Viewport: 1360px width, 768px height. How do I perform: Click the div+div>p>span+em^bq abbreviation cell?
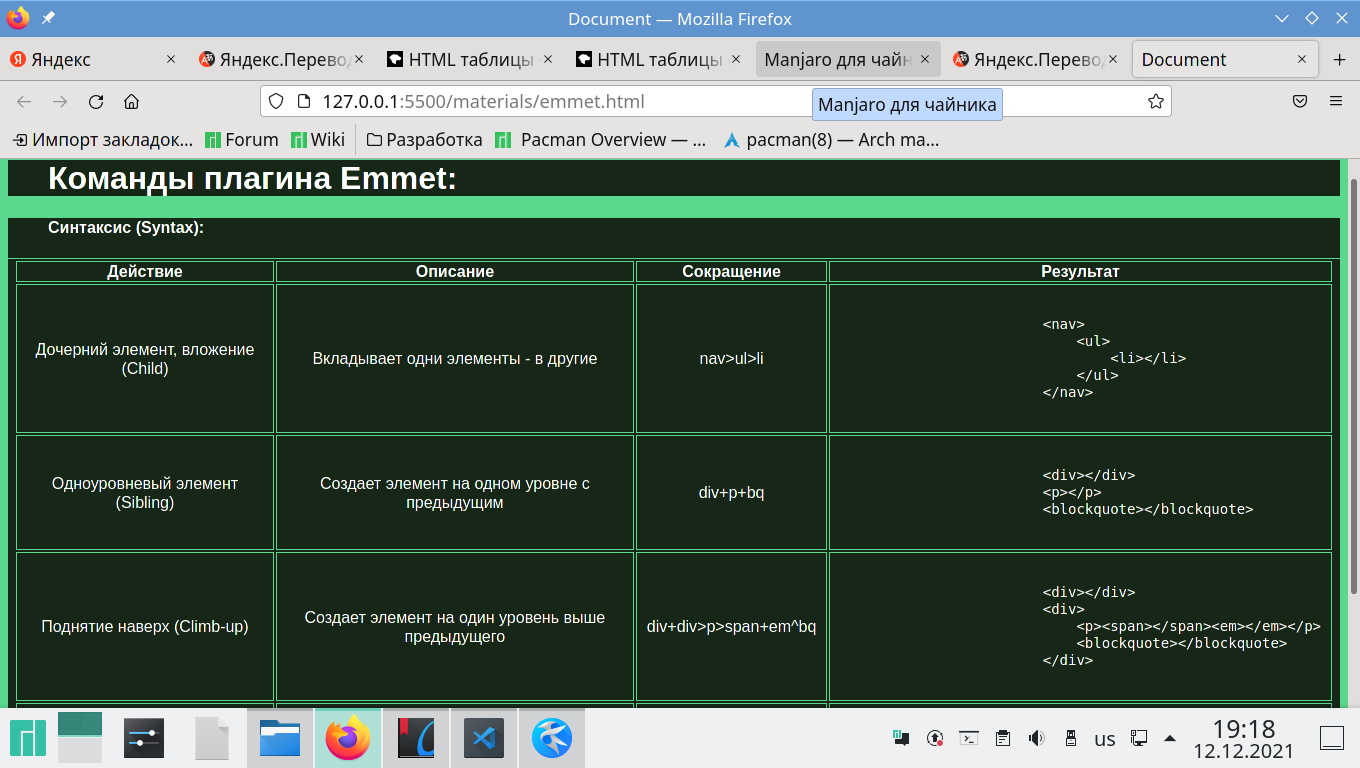(x=731, y=627)
